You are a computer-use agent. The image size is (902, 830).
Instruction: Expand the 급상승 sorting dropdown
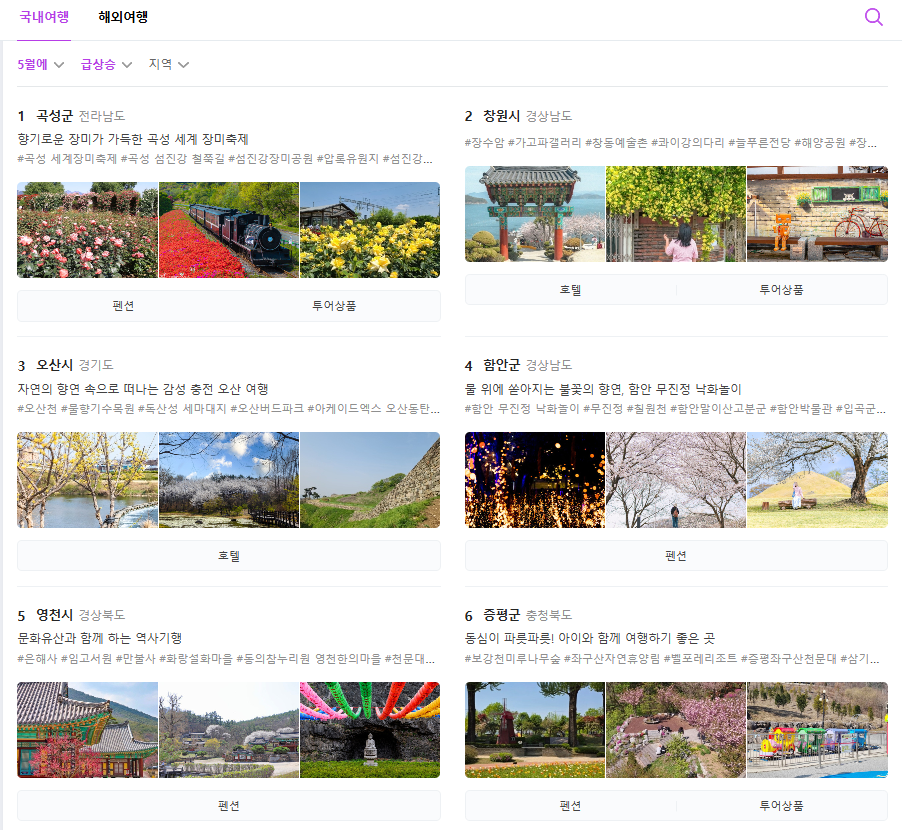(100, 63)
